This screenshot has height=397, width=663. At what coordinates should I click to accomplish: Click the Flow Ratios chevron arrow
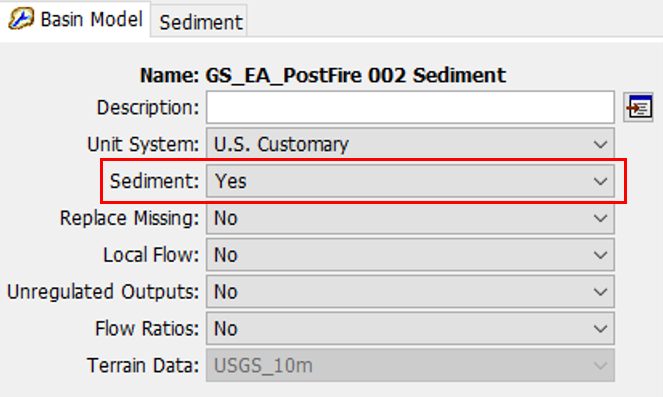[600, 329]
